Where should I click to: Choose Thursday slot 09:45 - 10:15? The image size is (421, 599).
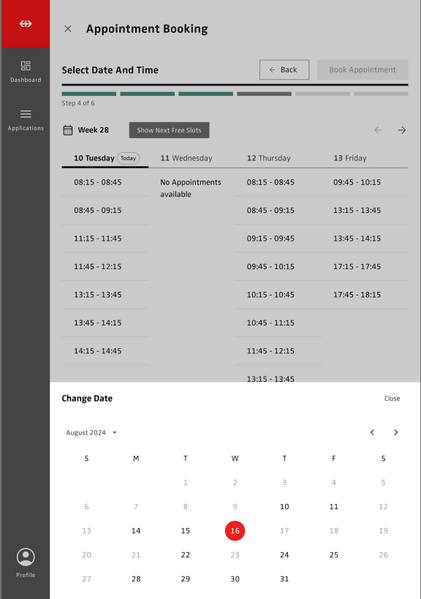278,267
